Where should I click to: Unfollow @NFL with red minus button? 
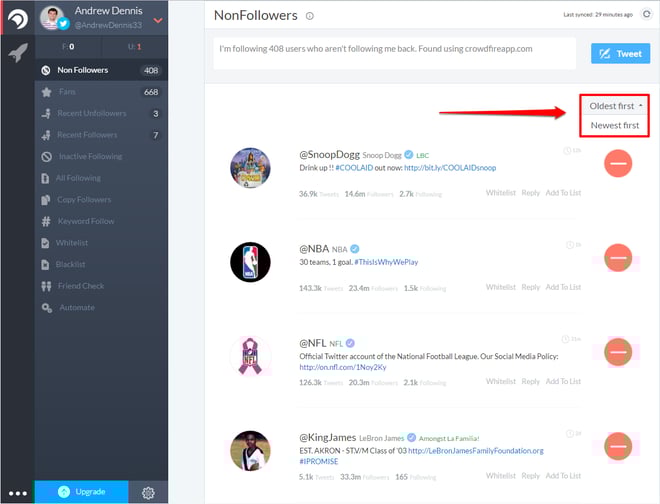(x=618, y=352)
